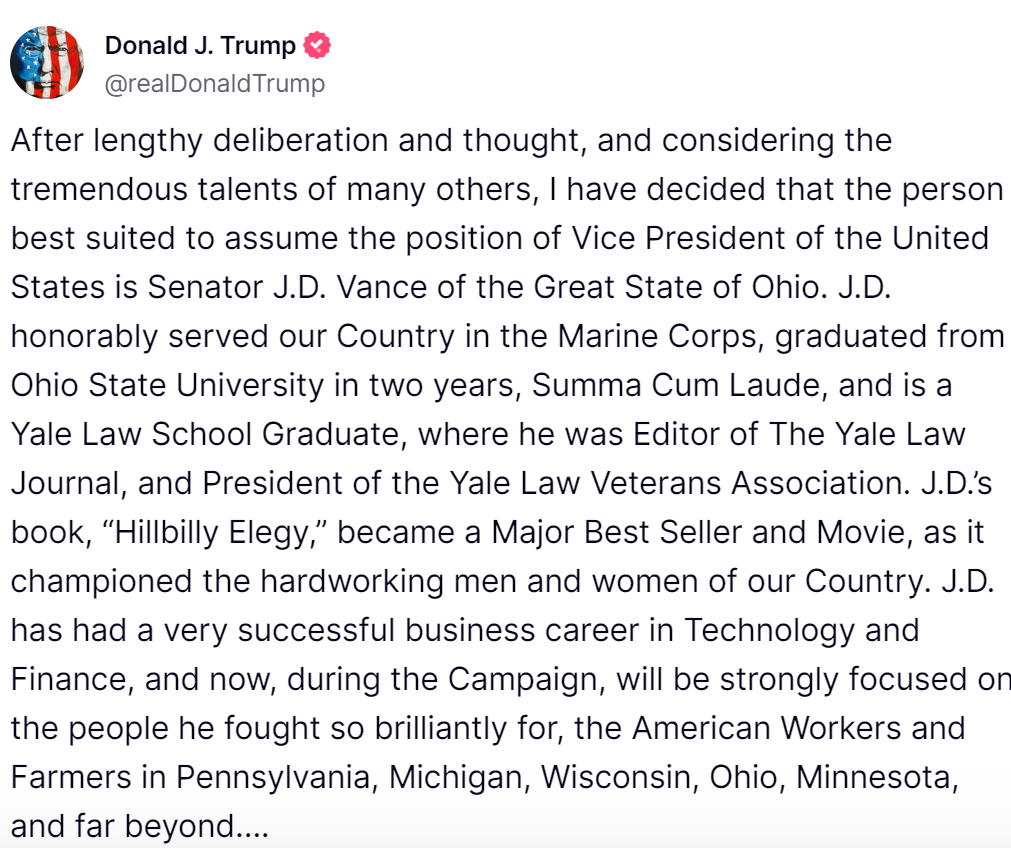Click "Technology" in the post text
Image resolution: width=1011 pixels, height=848 pixels.
[x=769, y=631]
